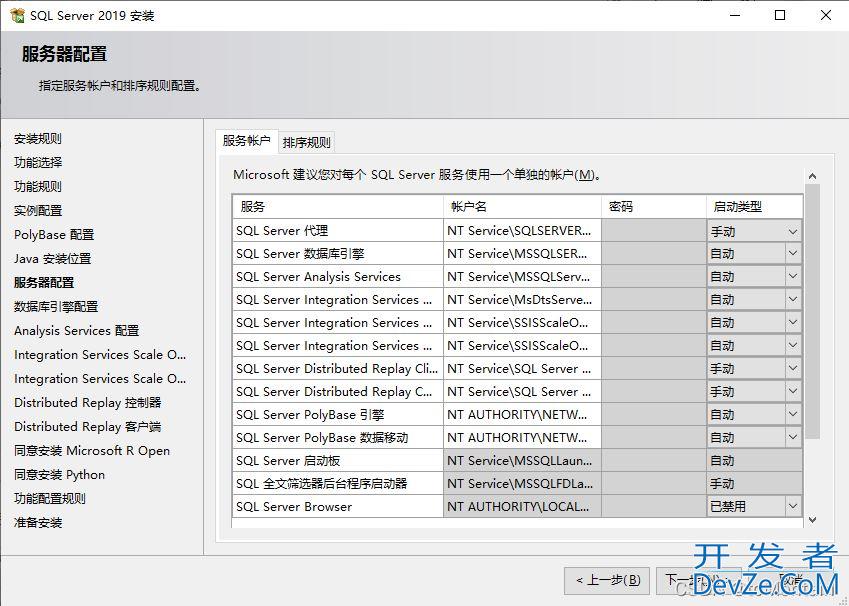849x606 pixels.
Task: Click the SQL Server 启动板 service label
Action: coord(288,461)
